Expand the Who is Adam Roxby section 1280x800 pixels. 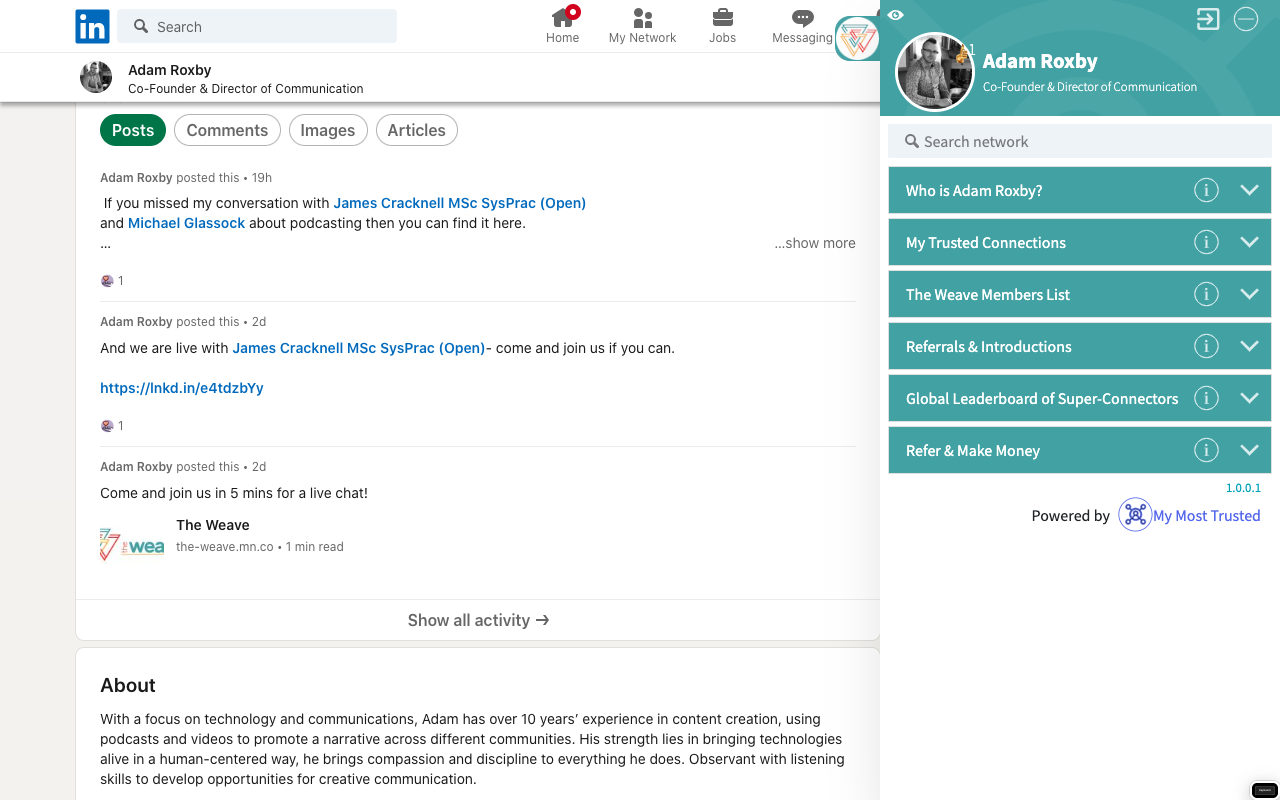pyautogui.click(x=1249, y=190)
